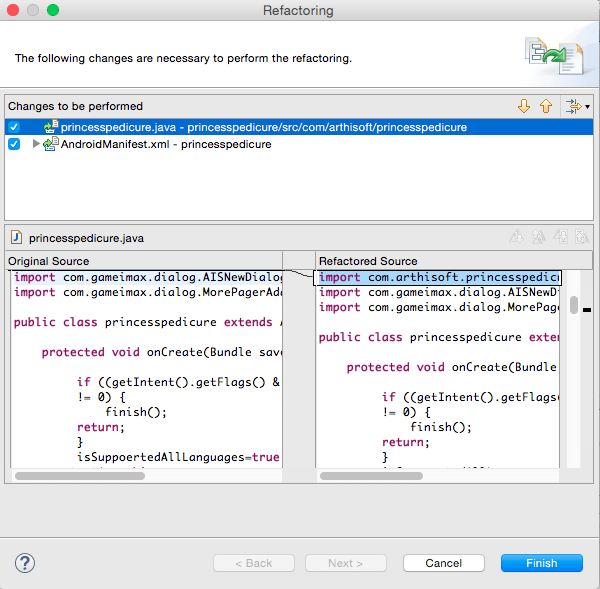Click the highlighted import com.arthisoft line
This screenshot has width=600, height=589.
point(438,277)
